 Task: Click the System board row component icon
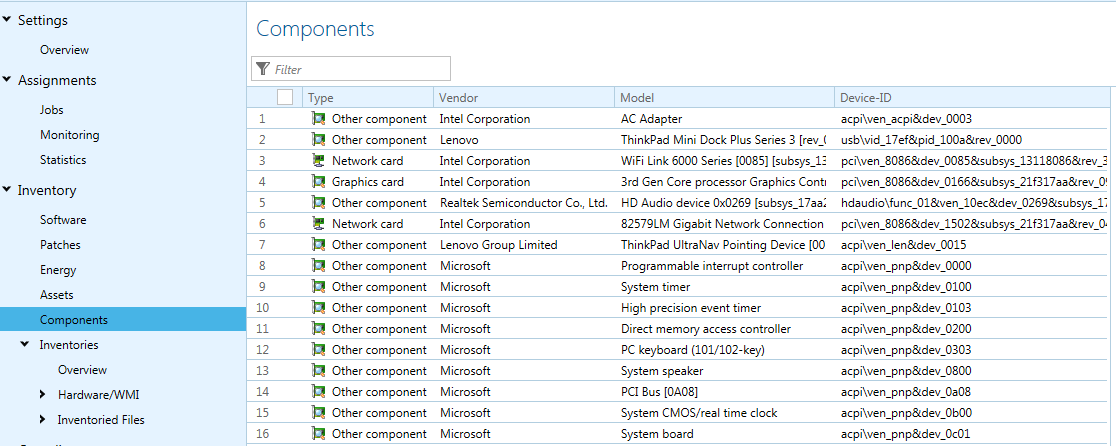[319, 434]
